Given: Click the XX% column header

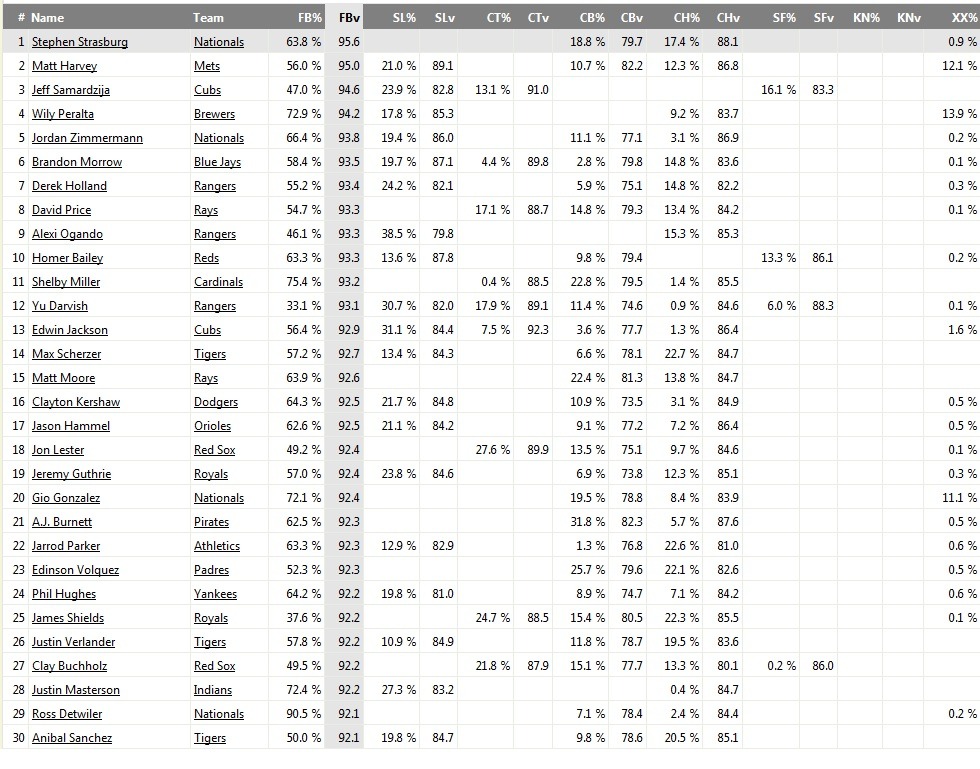Looking at the screenshot, I should coord(963,17).
